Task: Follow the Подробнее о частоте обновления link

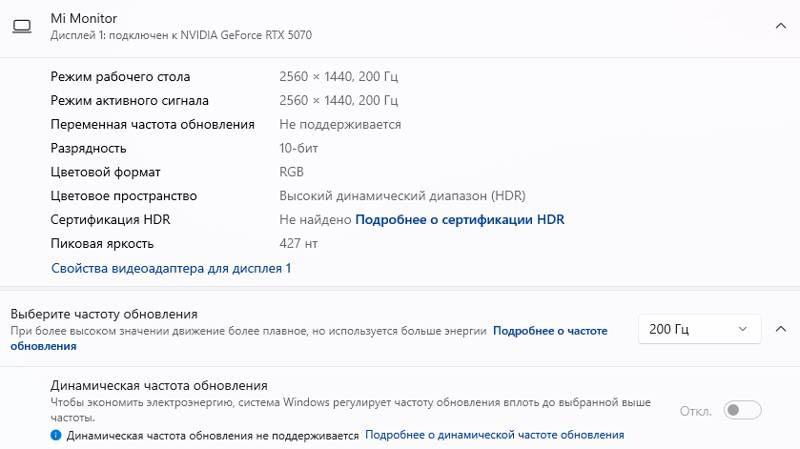Action: [x=550, y=331]
